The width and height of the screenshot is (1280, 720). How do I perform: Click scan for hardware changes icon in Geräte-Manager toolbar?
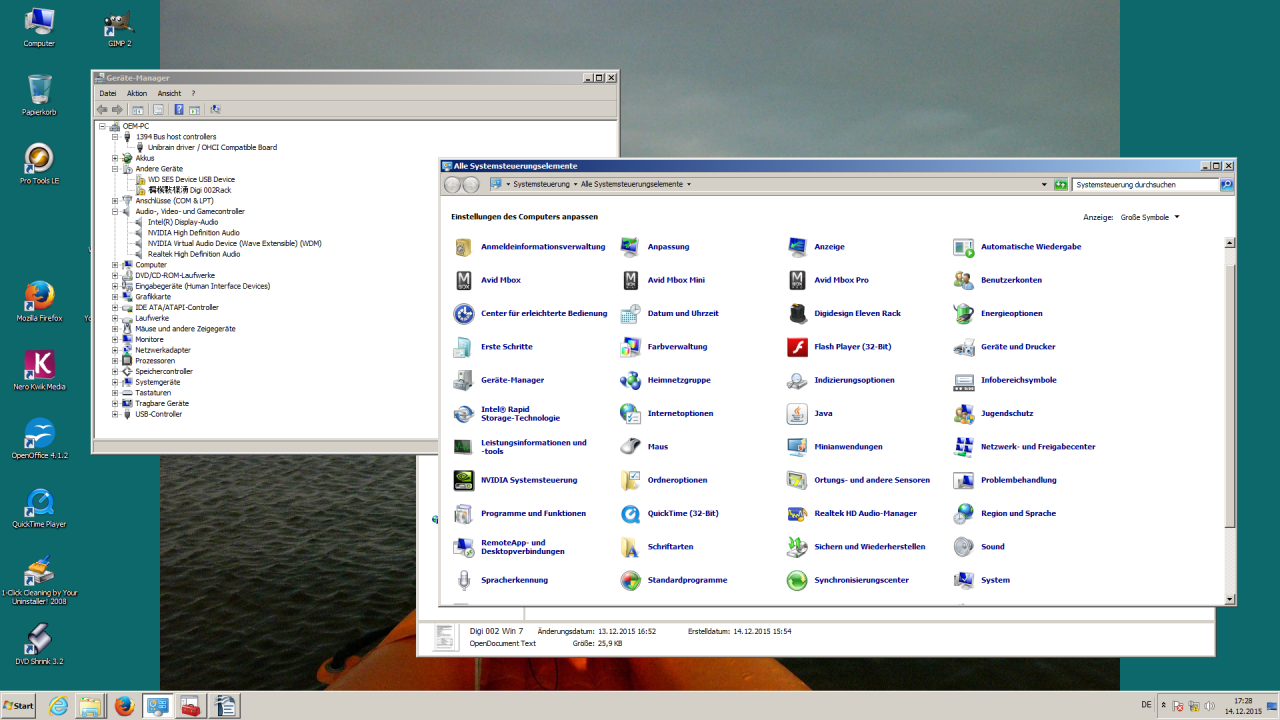(215, 109)
